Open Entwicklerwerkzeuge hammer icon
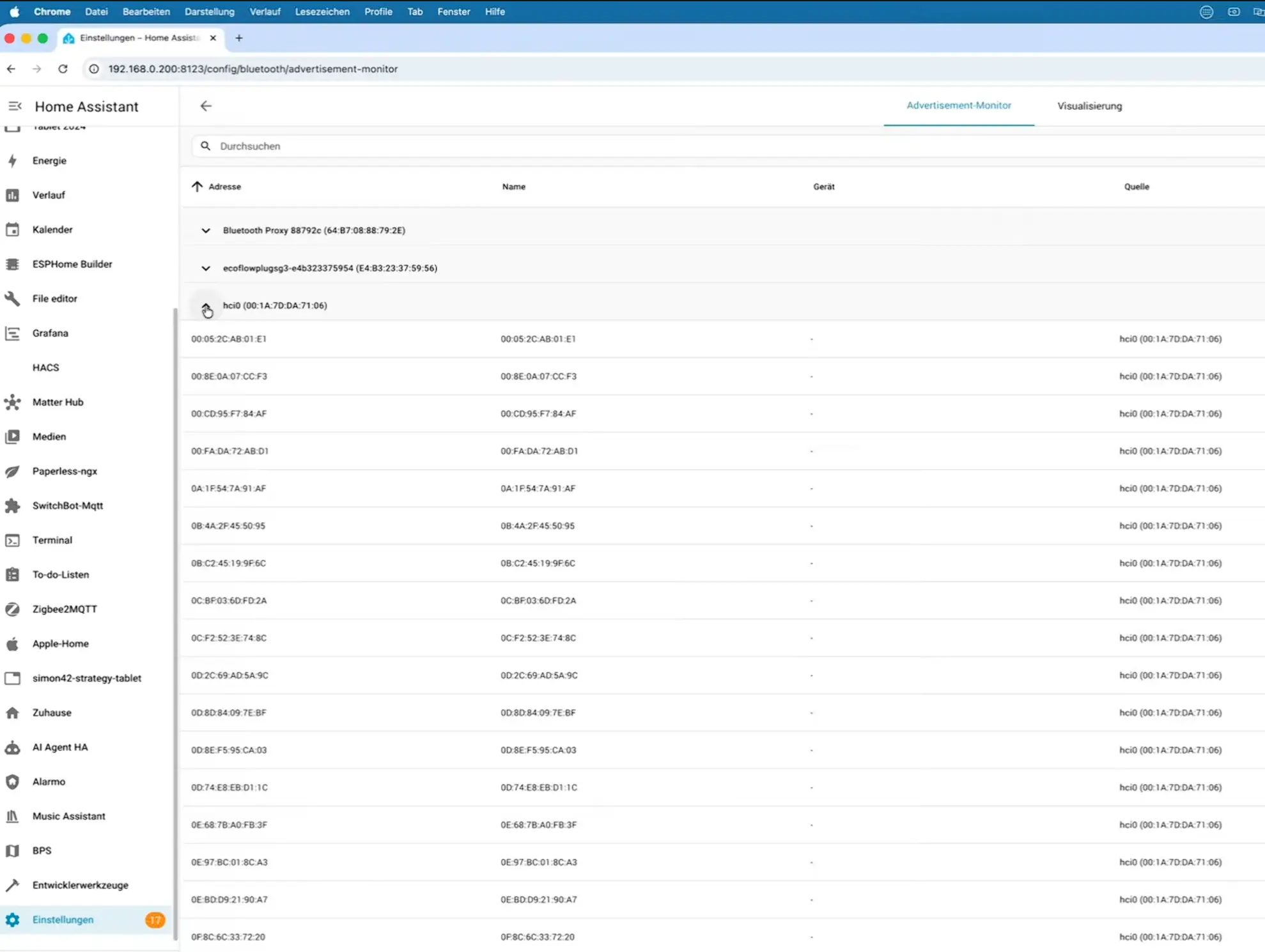Screen dimensions: 1265x952 pos(12,885)
